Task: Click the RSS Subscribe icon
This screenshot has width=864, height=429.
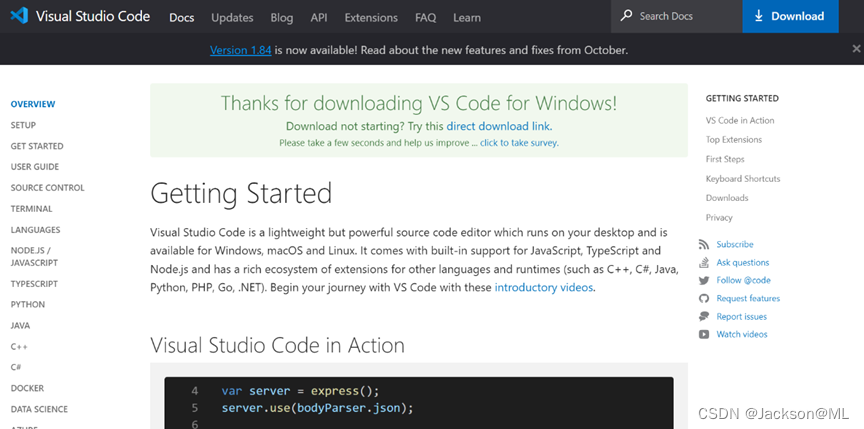Action: coord(704,245)
